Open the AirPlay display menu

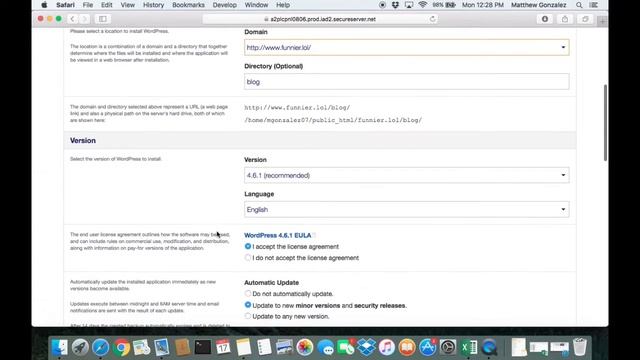tap(409, 5)
